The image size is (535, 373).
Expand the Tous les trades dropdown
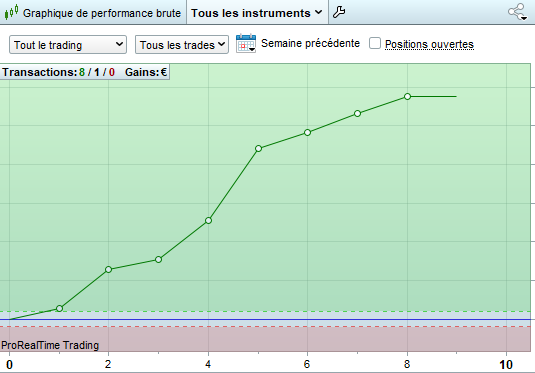182,45
